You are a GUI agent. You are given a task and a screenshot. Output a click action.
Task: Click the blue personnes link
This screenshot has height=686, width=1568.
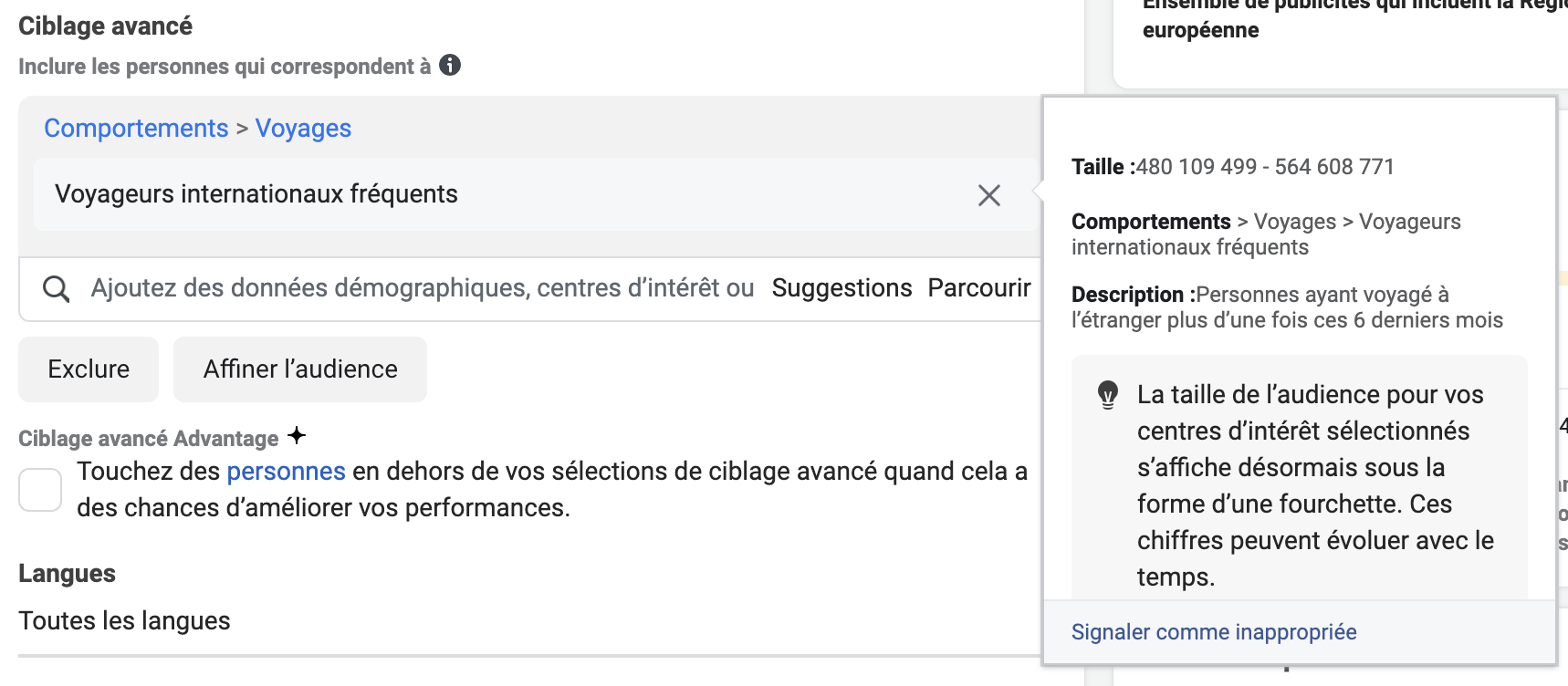click(x=286, y=472)
